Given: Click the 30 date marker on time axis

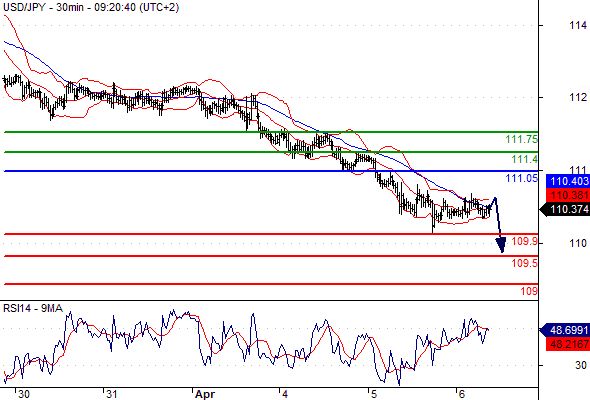Looking at the screenshot, I should 24,394.
